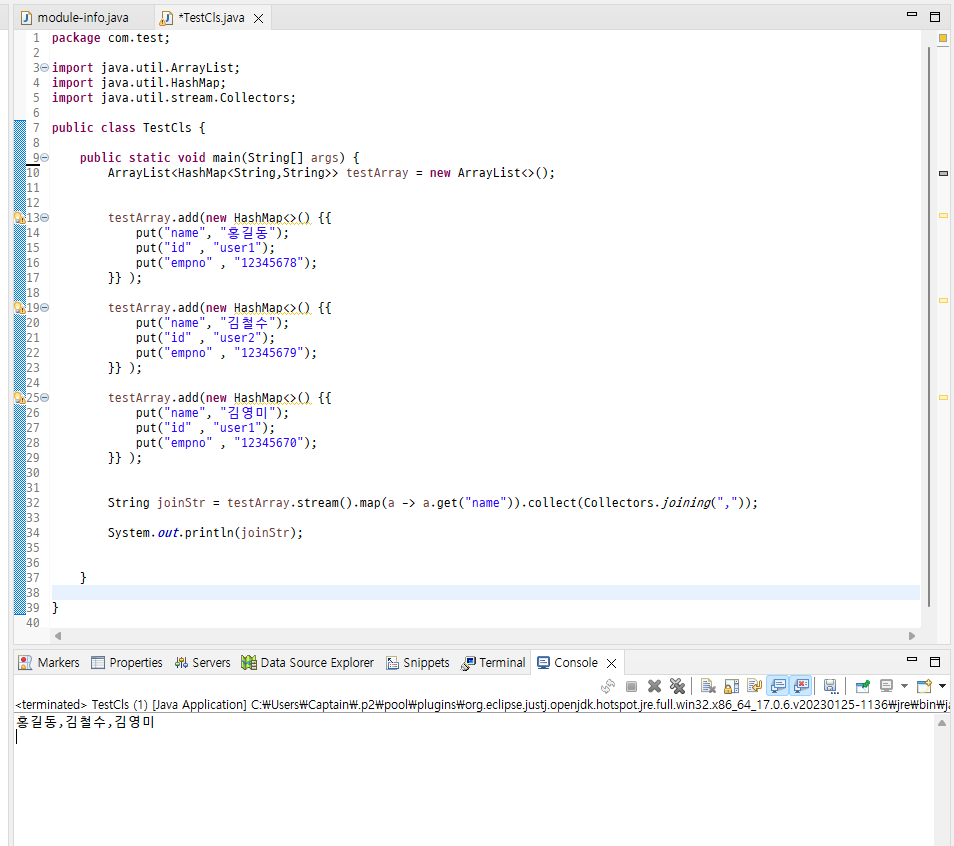Collapse the main method fold at line 9
The height and width of the screenshot is (846, 954).
coord(44,158)
